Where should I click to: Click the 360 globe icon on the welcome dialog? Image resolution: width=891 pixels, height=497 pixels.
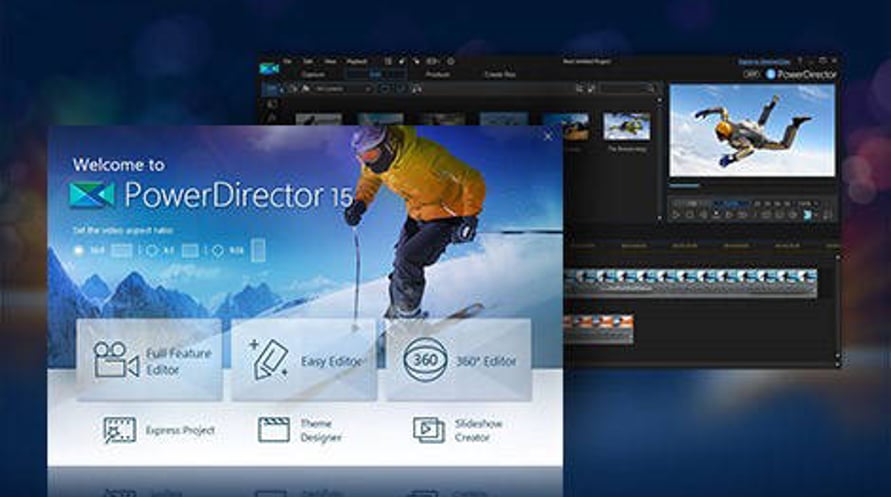click(424, 360)
